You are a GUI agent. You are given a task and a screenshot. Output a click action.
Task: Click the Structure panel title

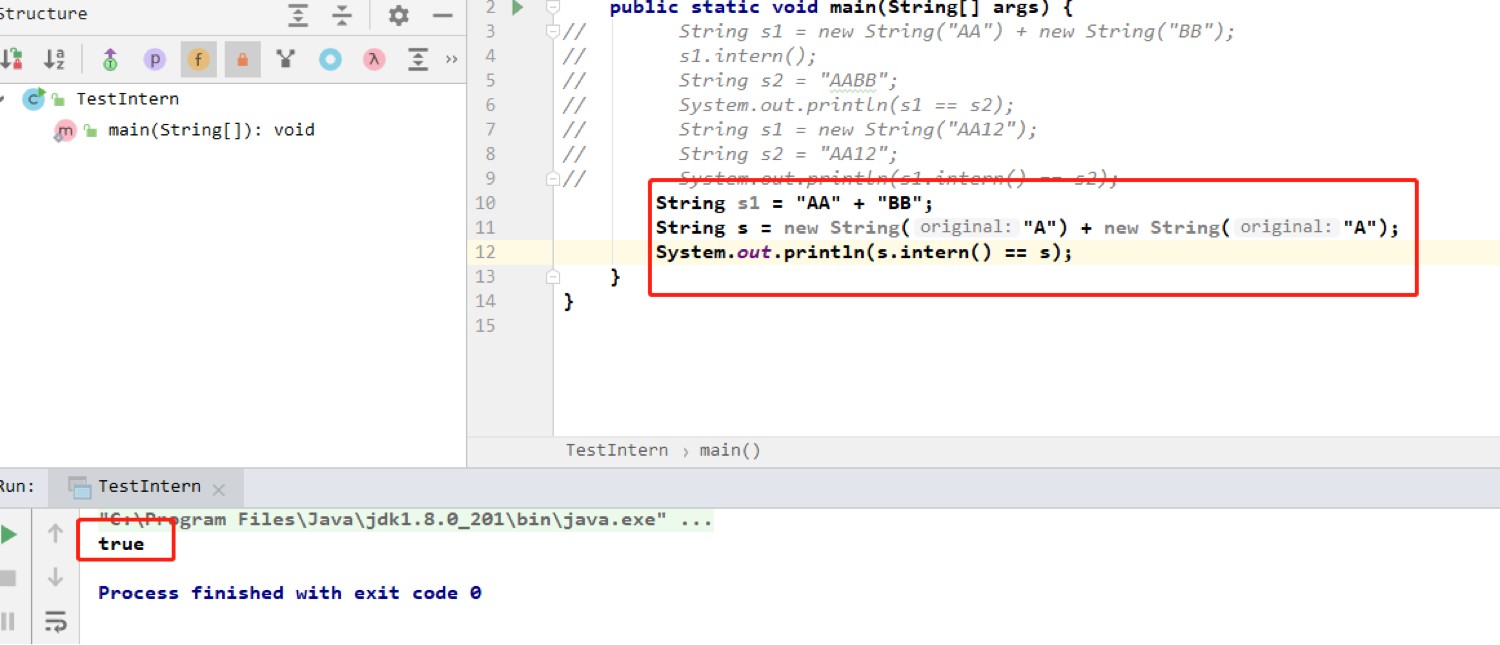click(43, 14)
